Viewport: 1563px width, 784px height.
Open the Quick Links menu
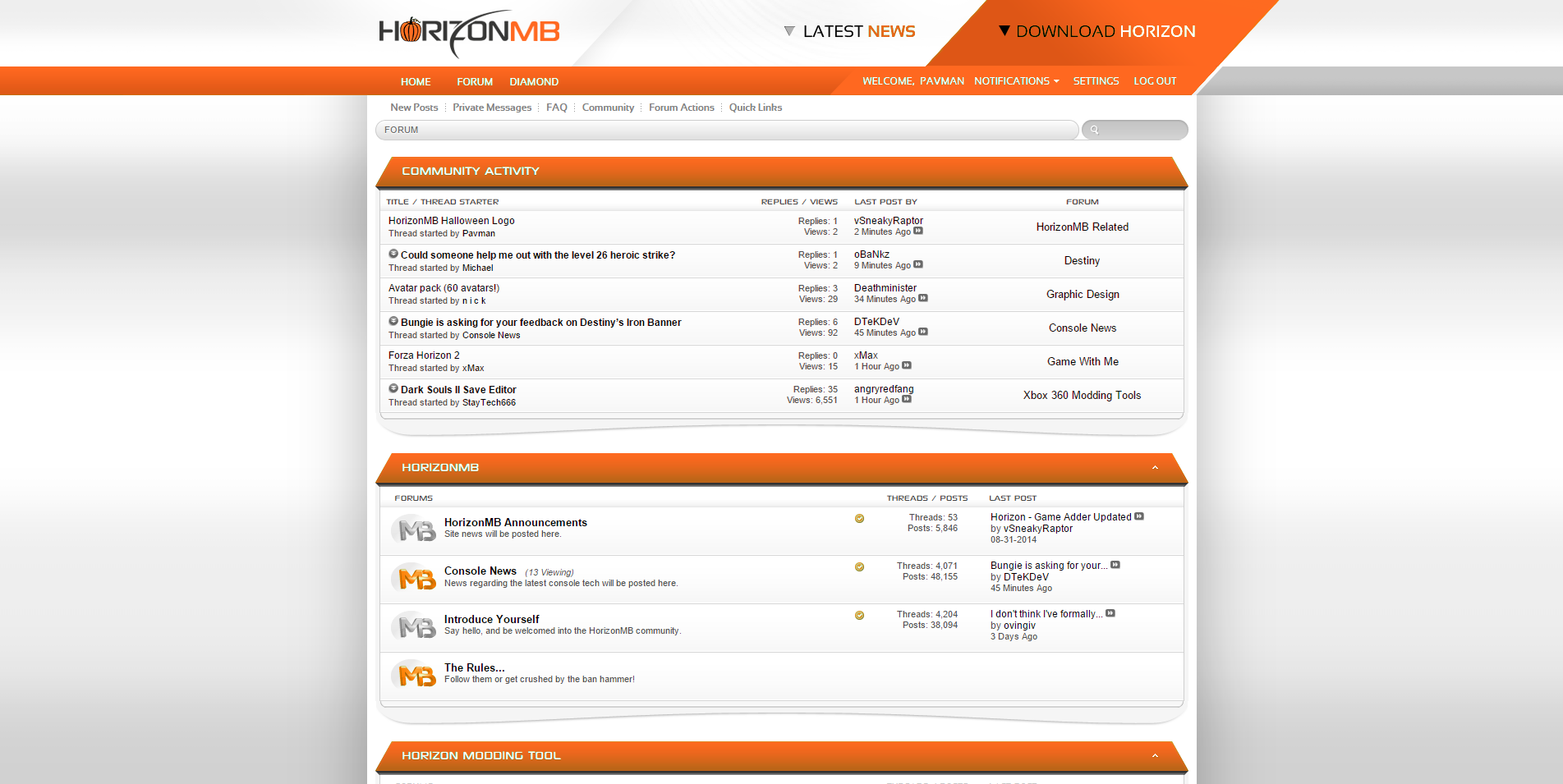pos(755,108)
